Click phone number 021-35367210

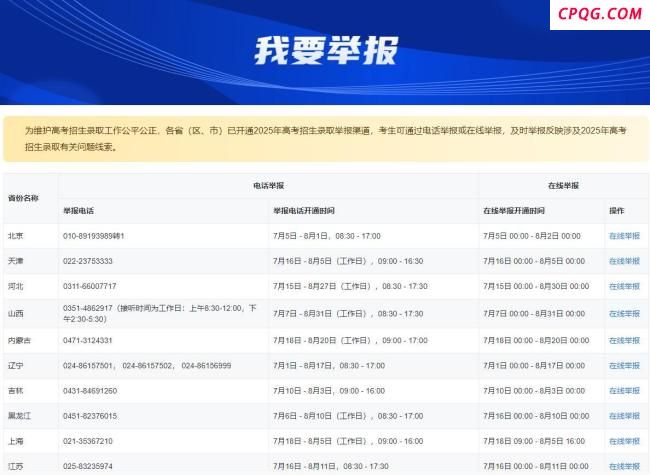87,441
